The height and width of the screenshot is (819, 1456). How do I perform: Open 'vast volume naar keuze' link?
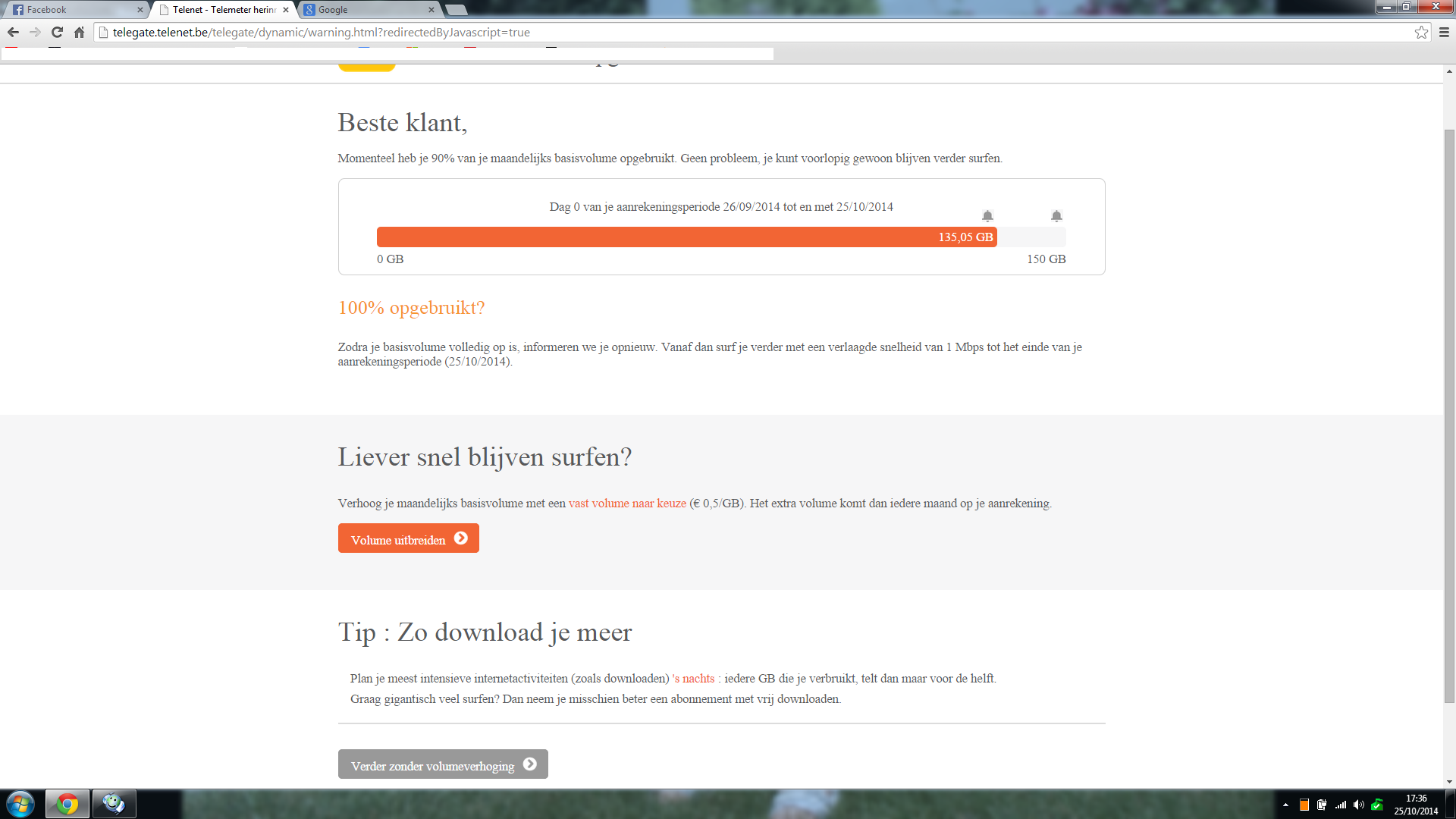coord(627,504)
